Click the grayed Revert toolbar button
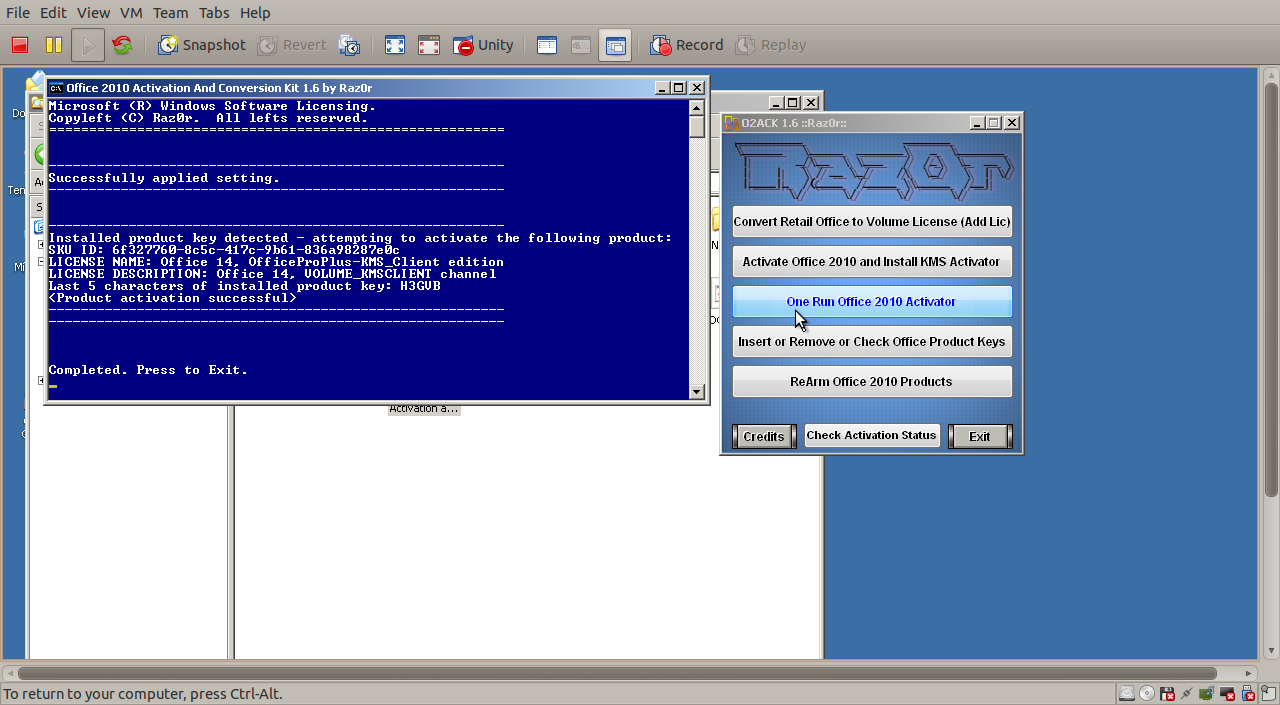This screenshot has height=705, width=1280. coord(292,45)
